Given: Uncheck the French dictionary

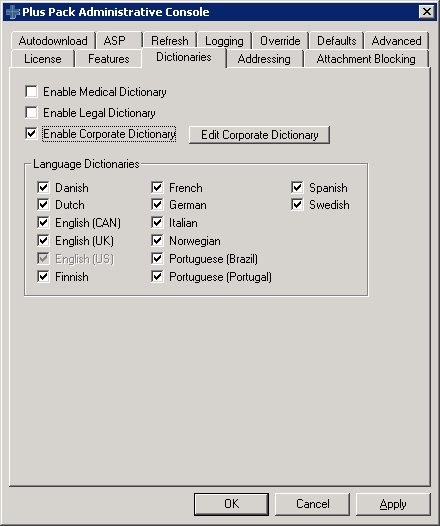Looking at the screenshot, I should coord(157,187).
